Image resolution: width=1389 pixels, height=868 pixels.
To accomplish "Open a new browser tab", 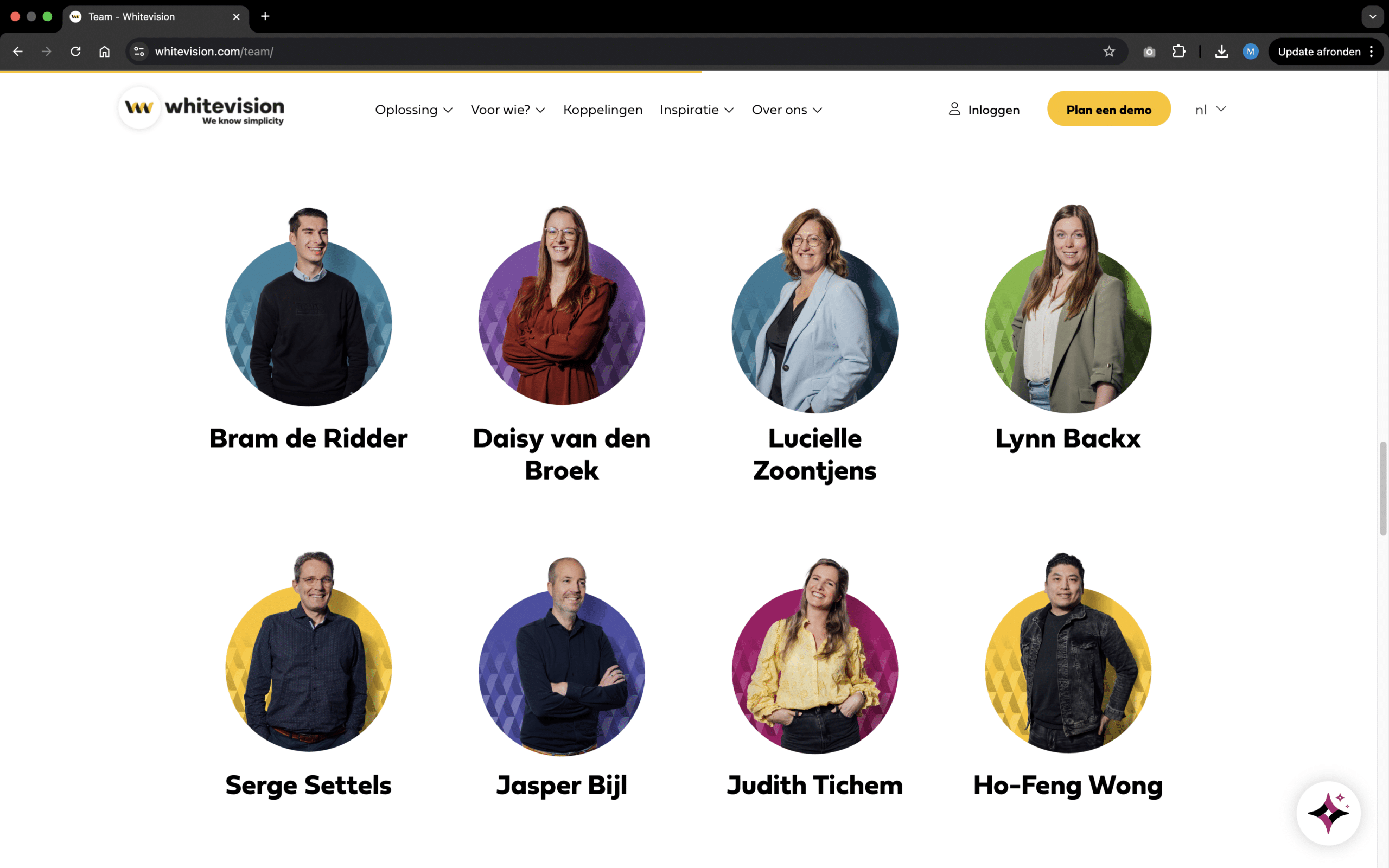I will tap(265, 17).
